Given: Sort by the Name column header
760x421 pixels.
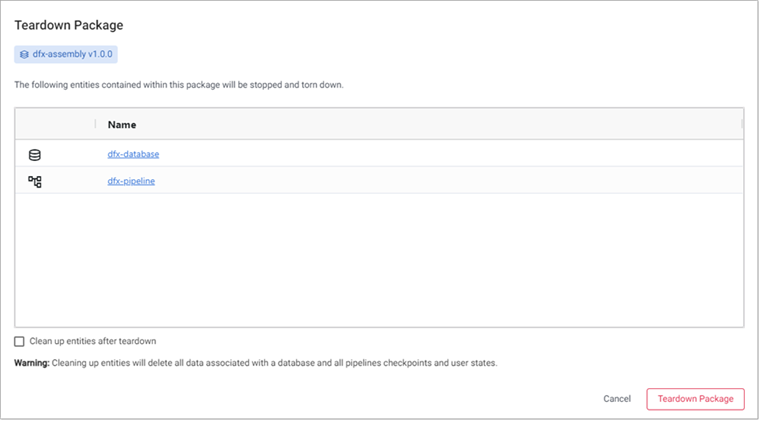Looking at the screenshot, I should 122,125.
